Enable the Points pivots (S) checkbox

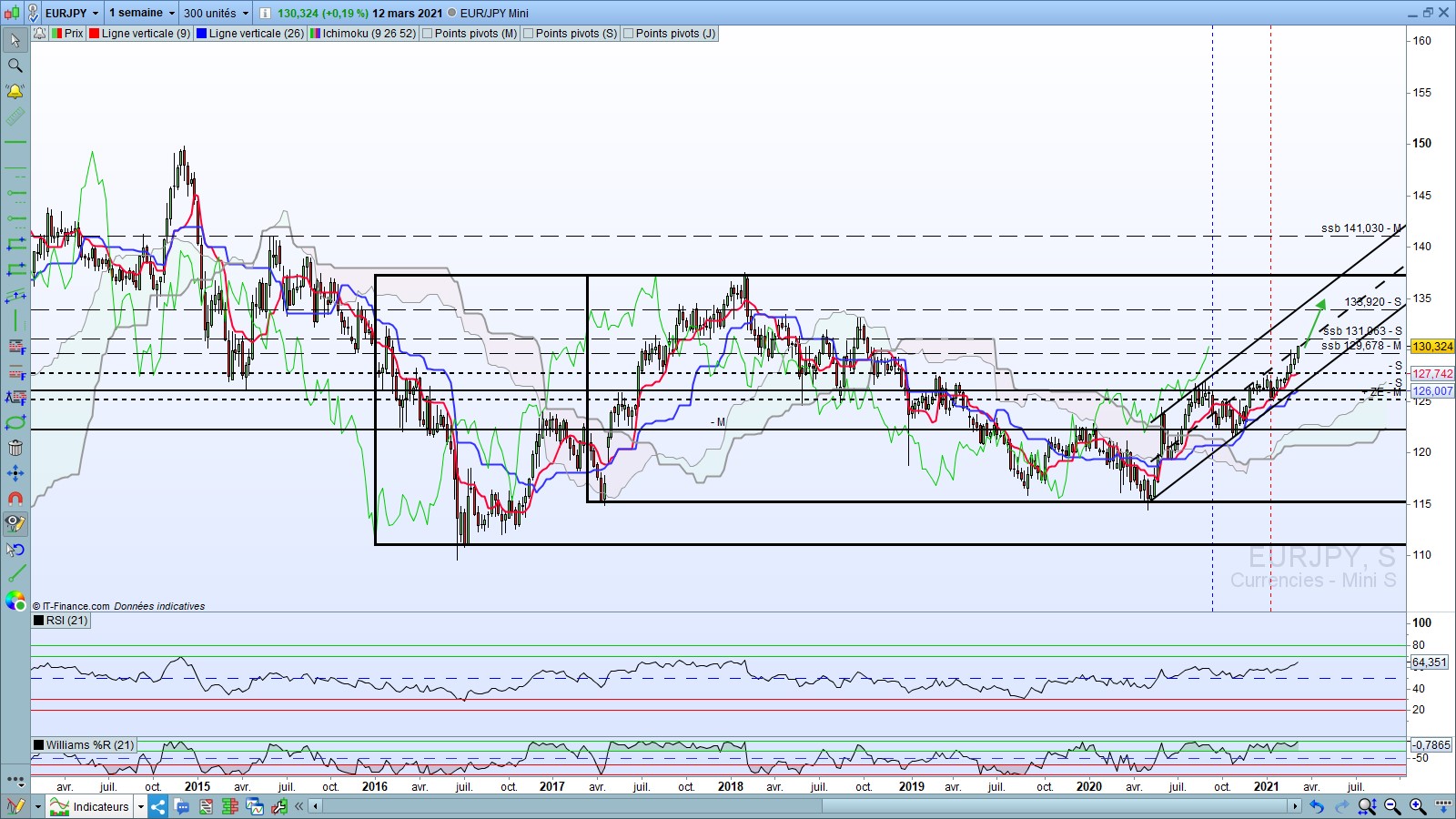point(528,34)
